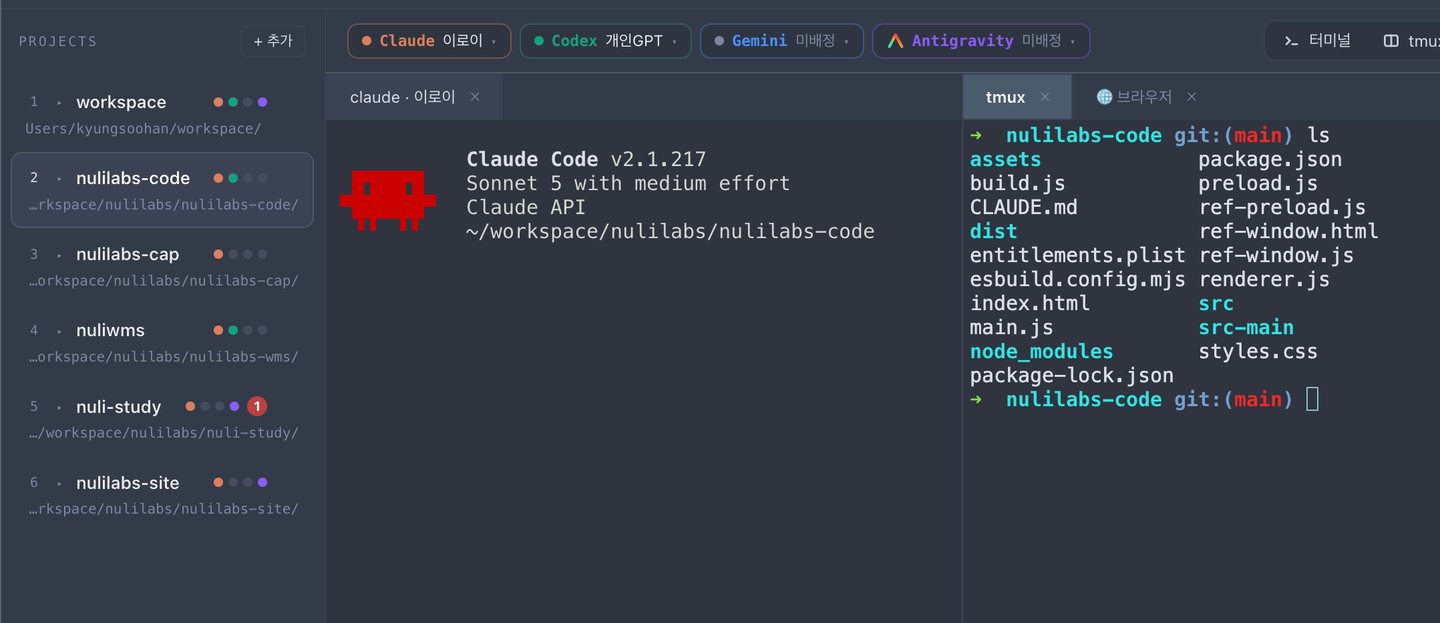Select the nuli-study project
This screenshot has width=1440, height=623.
click(162, 418)
